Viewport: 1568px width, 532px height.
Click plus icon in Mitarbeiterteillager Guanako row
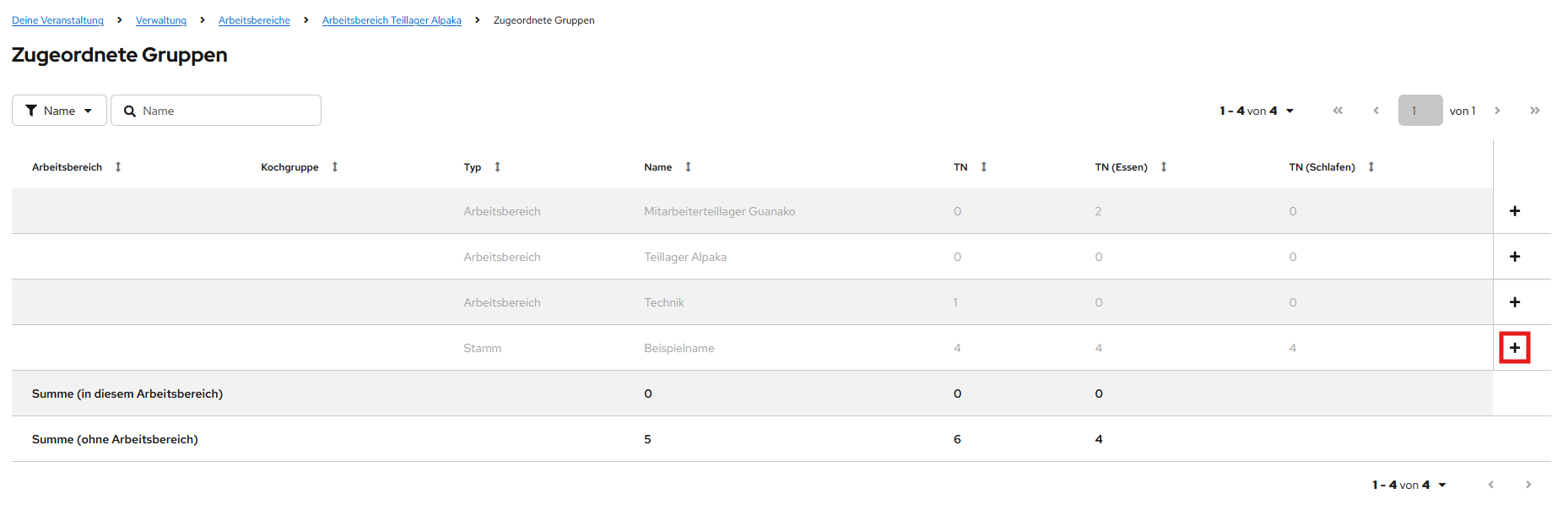1514,211
